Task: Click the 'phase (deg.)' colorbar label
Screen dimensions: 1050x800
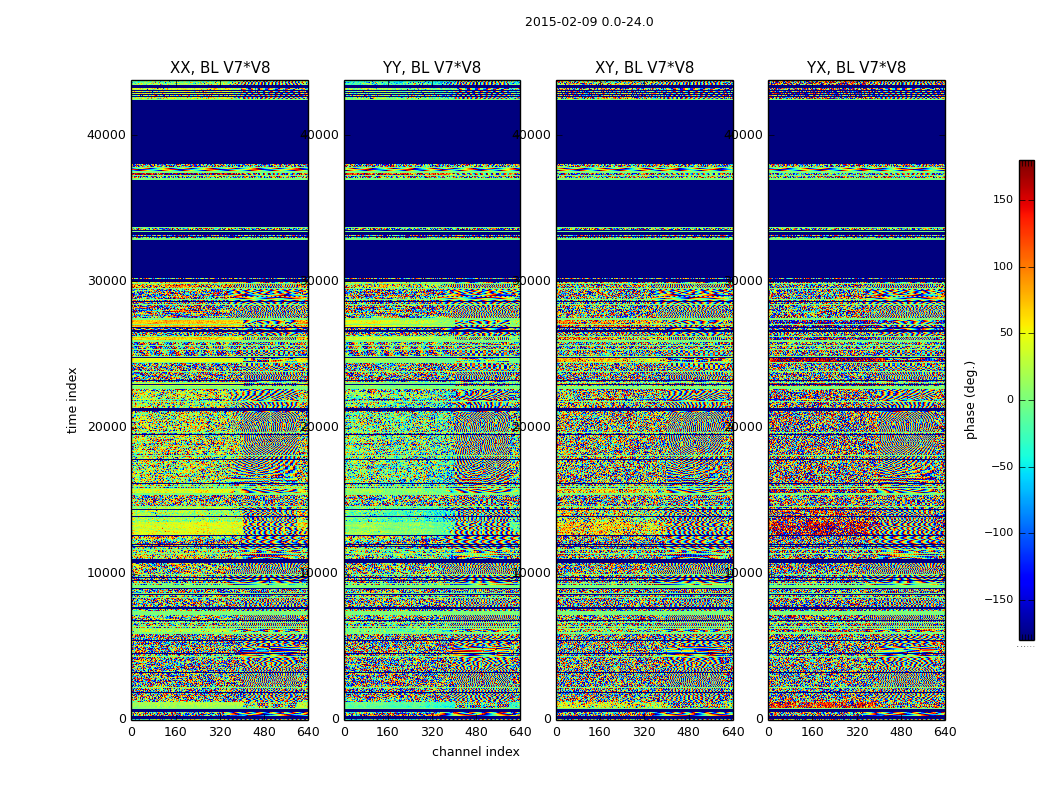Action: pyautogui.click(x=970, y=400)
